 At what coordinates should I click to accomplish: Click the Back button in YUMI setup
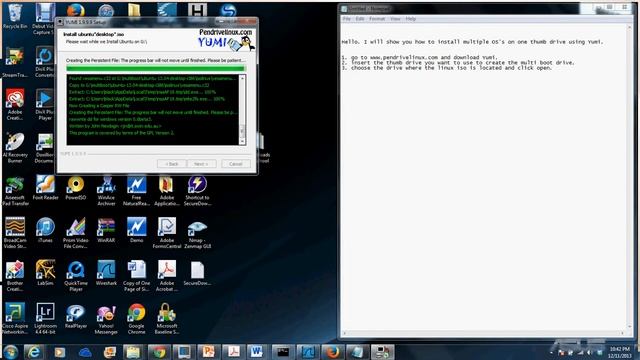(172, 164)
